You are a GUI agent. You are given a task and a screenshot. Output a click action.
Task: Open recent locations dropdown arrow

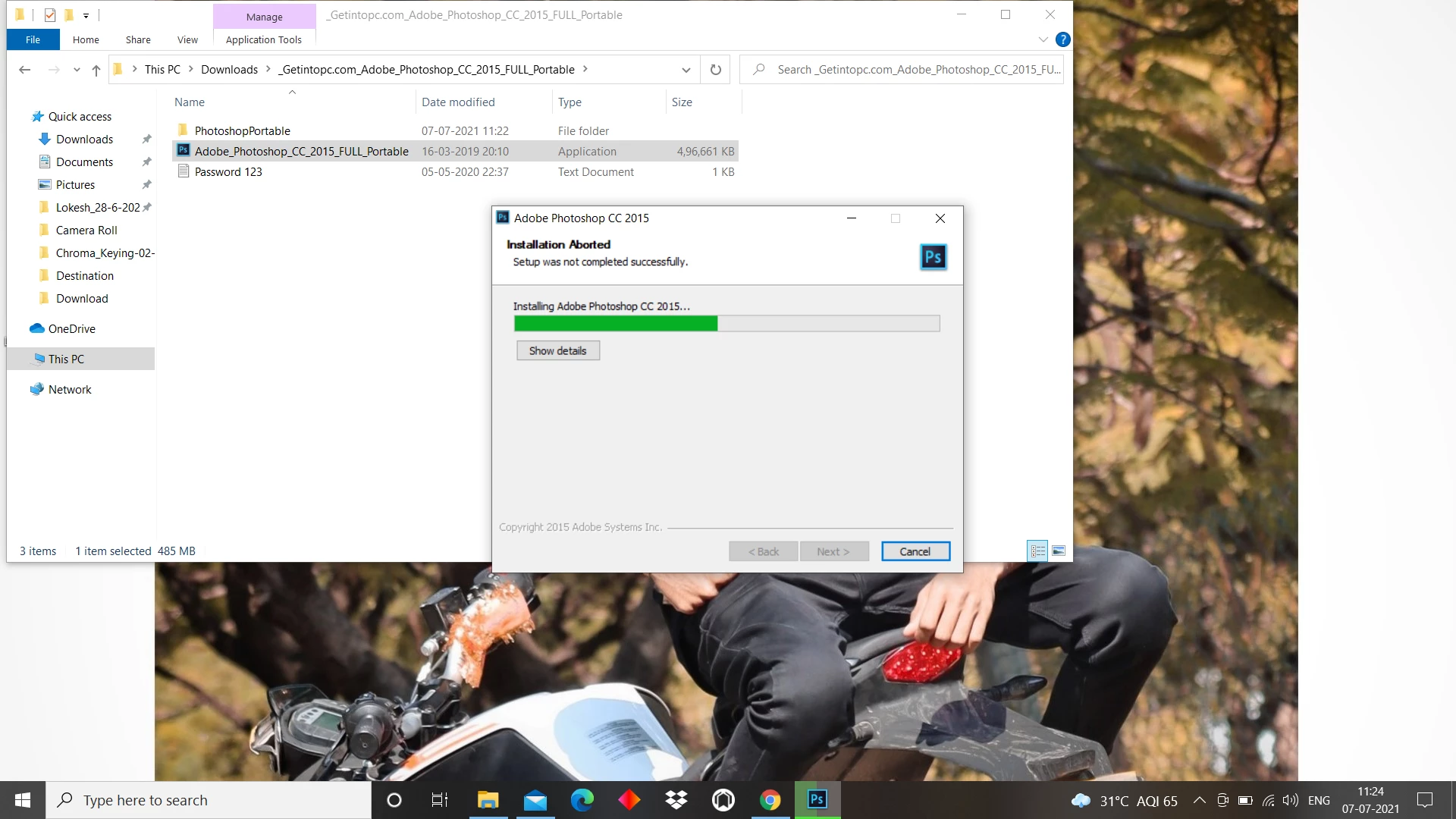pyautogui.click(x=77, y=70)
